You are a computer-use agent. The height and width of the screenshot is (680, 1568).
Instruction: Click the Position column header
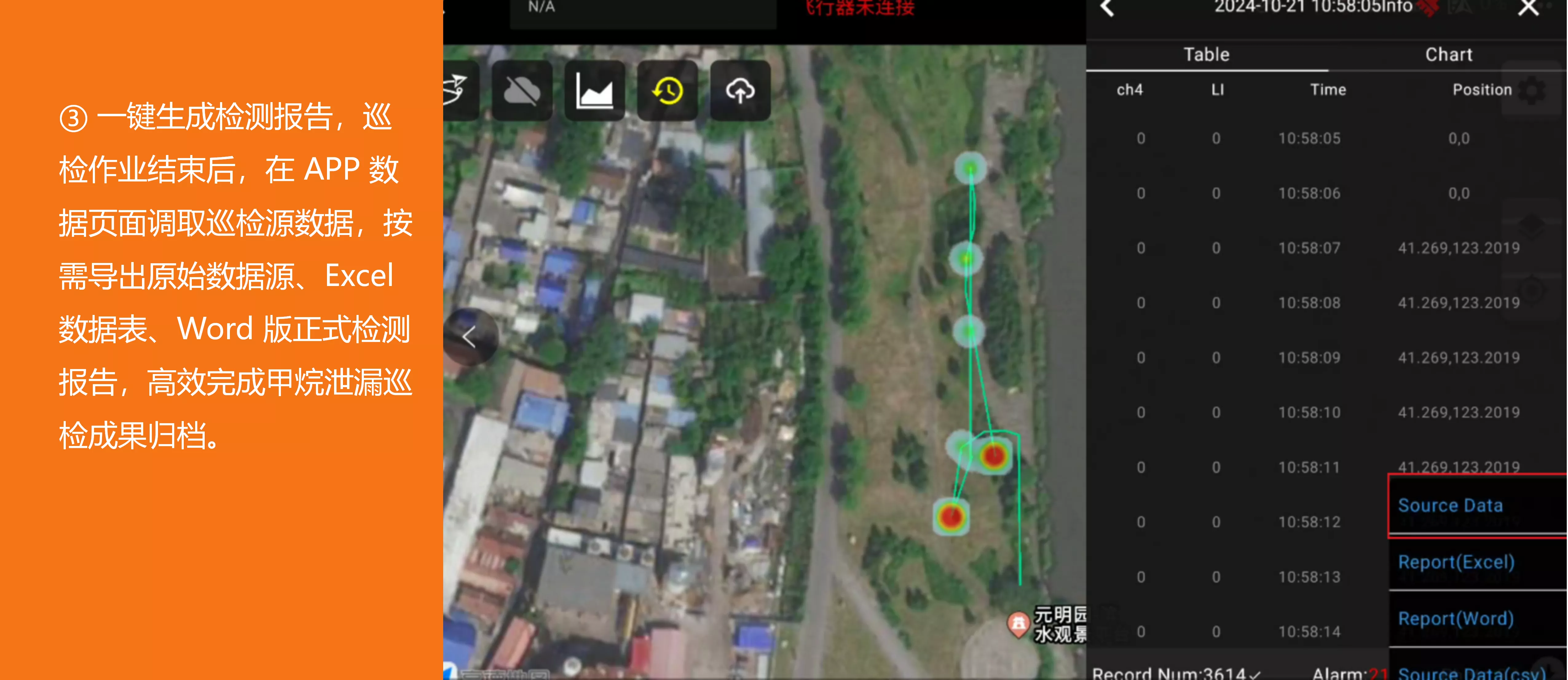point(1482,90)
